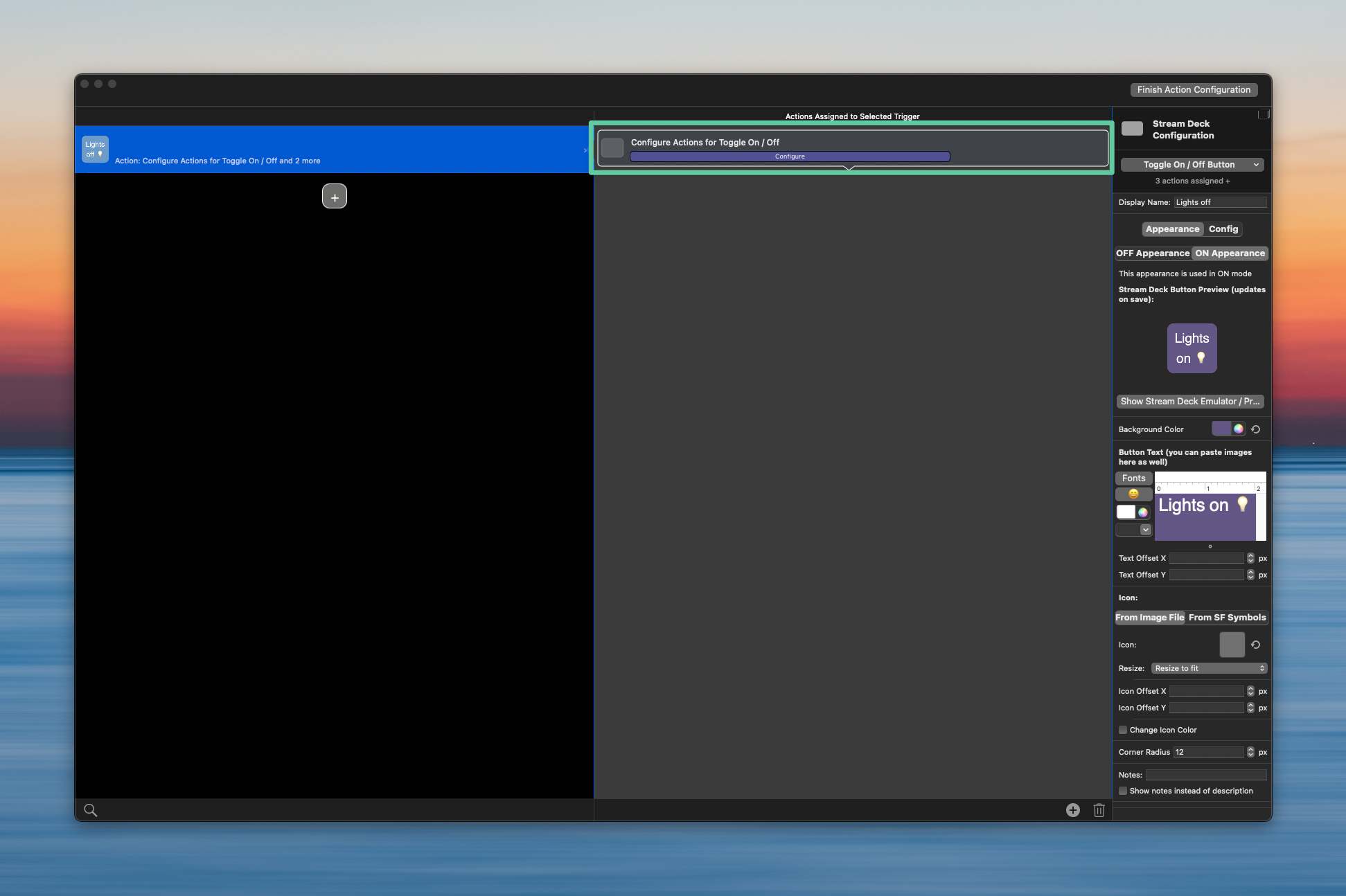Click the purple Background Color swatch

(1221, 429)
